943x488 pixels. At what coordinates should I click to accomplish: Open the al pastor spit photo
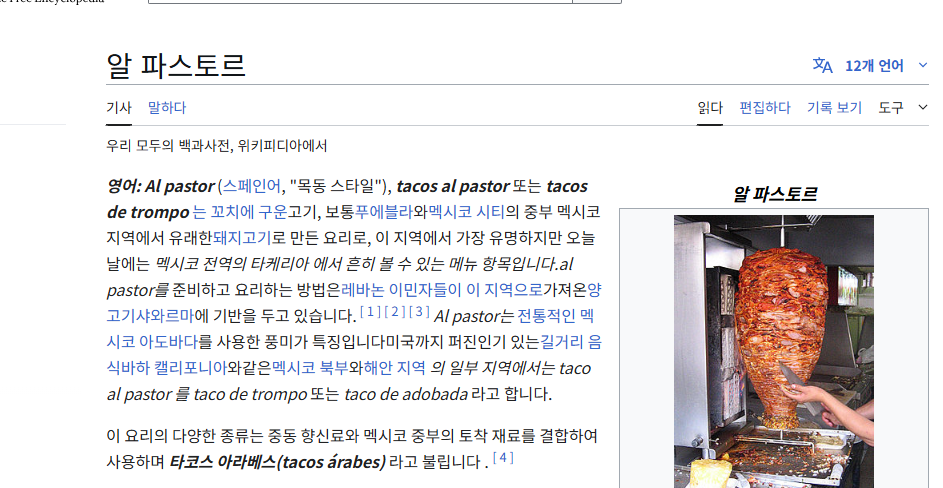click(773, 351)
